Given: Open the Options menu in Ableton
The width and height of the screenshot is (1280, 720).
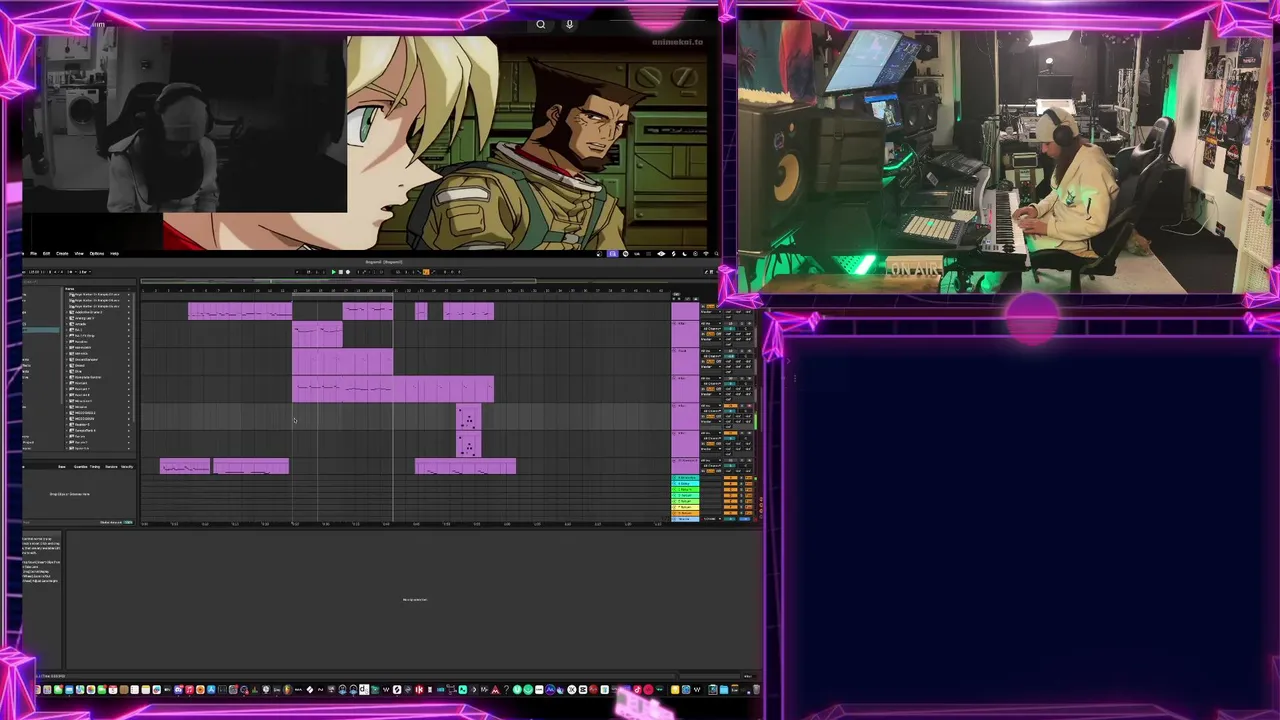Looking at the screenshot, I should click(x=97, y=253).
